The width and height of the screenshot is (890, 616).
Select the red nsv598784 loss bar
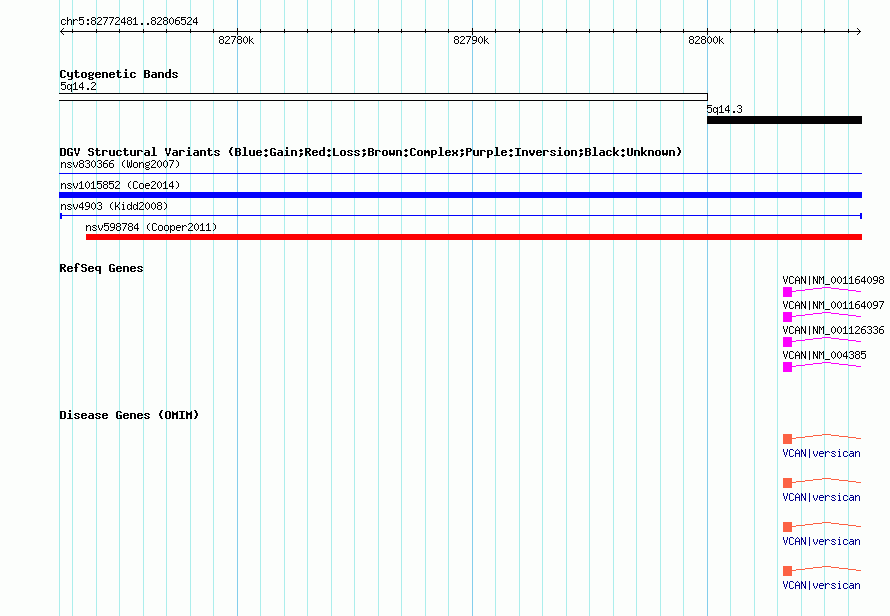coord(474,237)
